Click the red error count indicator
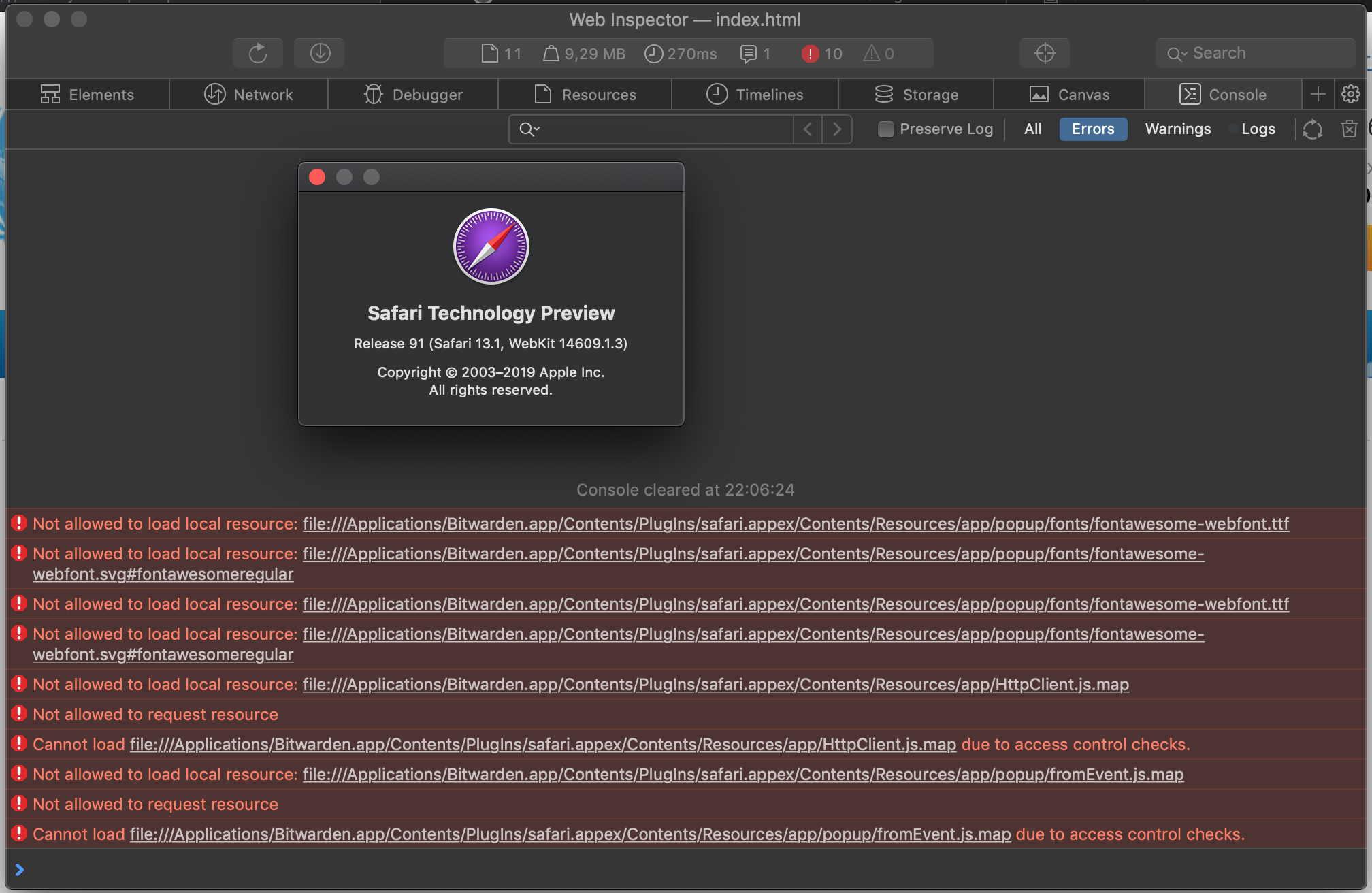This screenshot has height=893, width=1372. (822, 53)
